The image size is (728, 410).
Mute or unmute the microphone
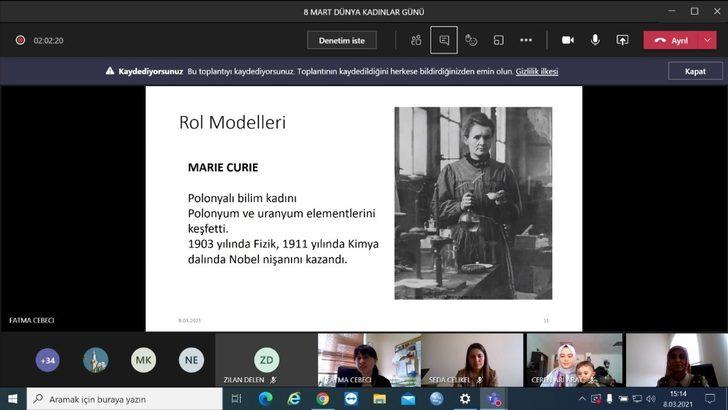[x=595, y=40]
